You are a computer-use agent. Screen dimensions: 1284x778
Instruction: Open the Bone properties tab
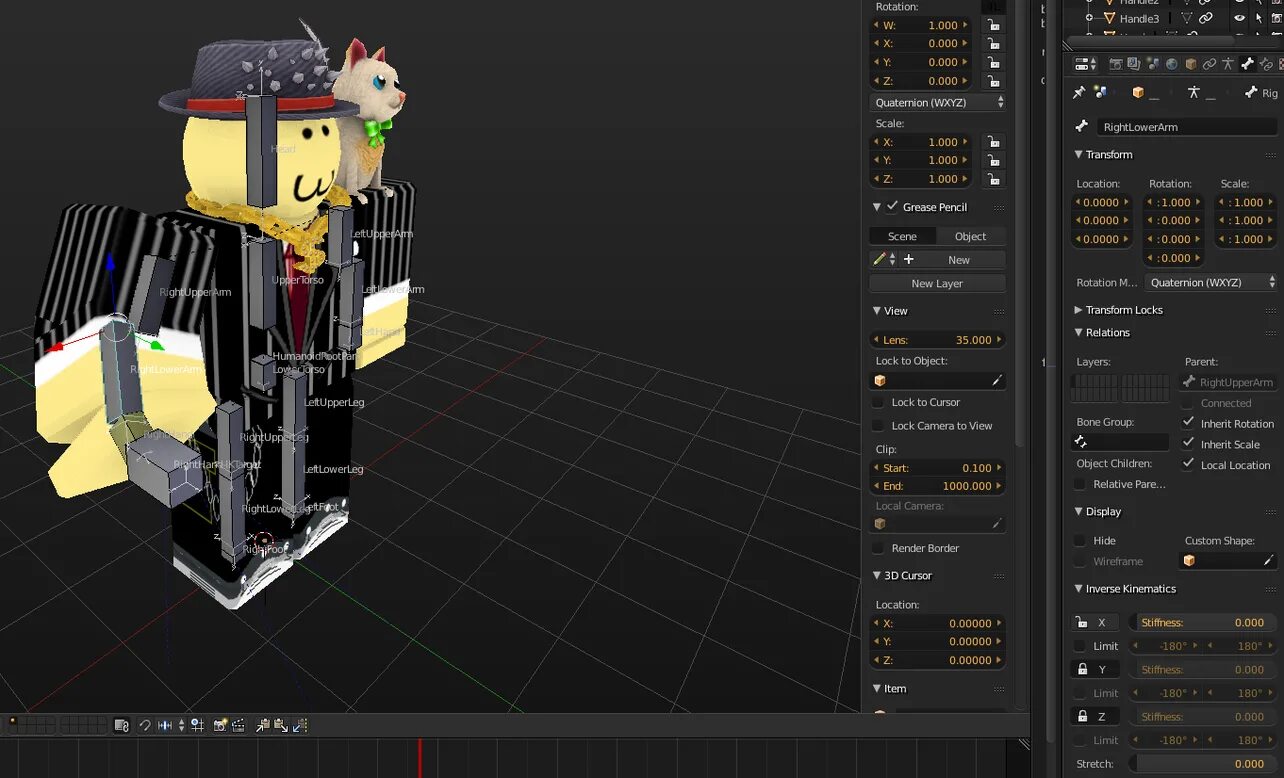pyautogui.click(x=1247, y=64)
